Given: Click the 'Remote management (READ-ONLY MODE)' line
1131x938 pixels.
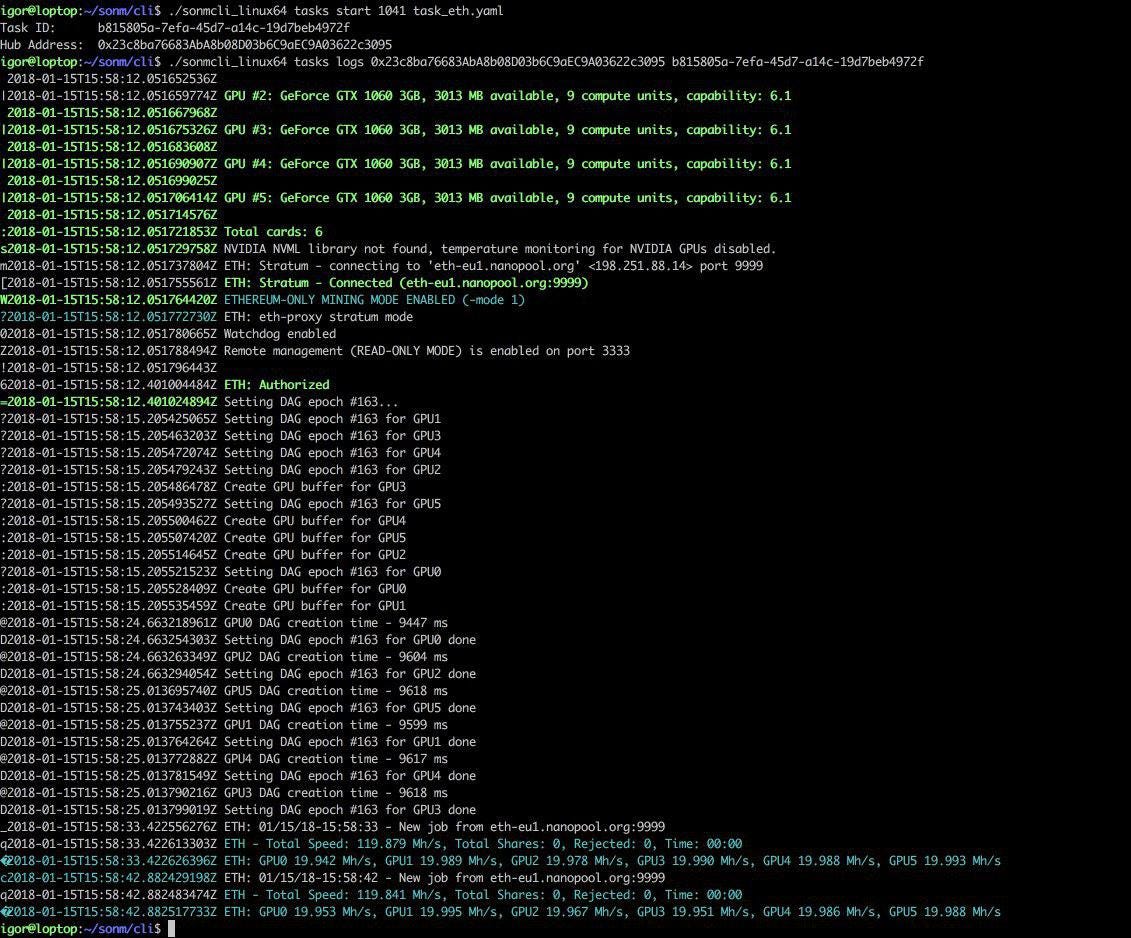Looking at the screenshot, I should pyautogui.click(x=426, y=351).
